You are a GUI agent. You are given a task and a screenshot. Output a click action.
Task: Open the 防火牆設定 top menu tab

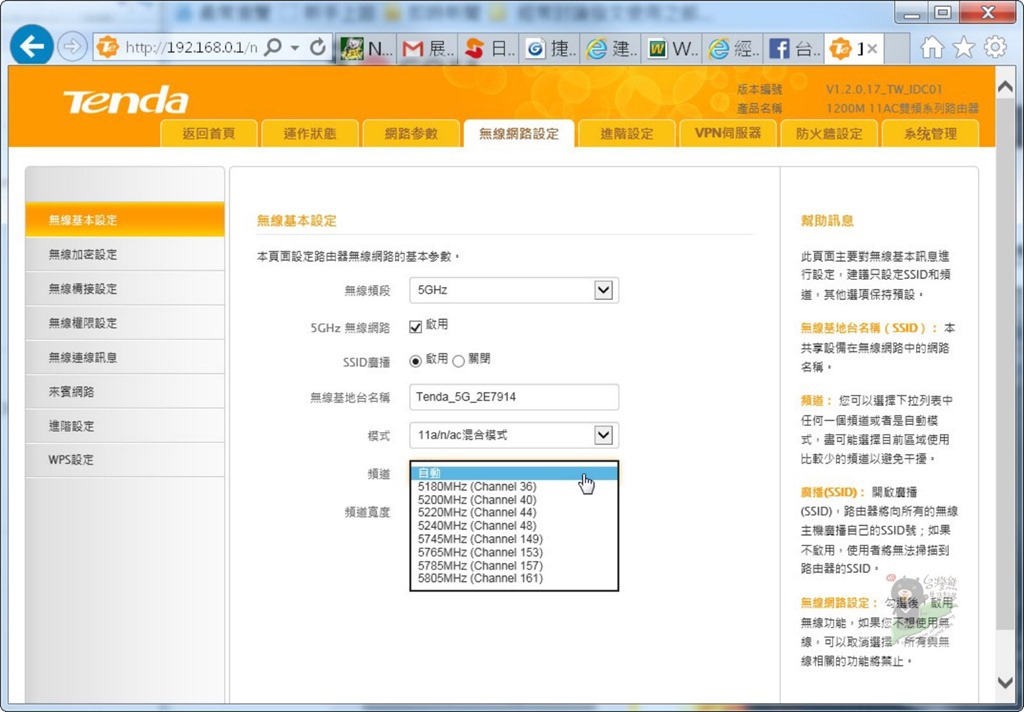pos(828,134)
